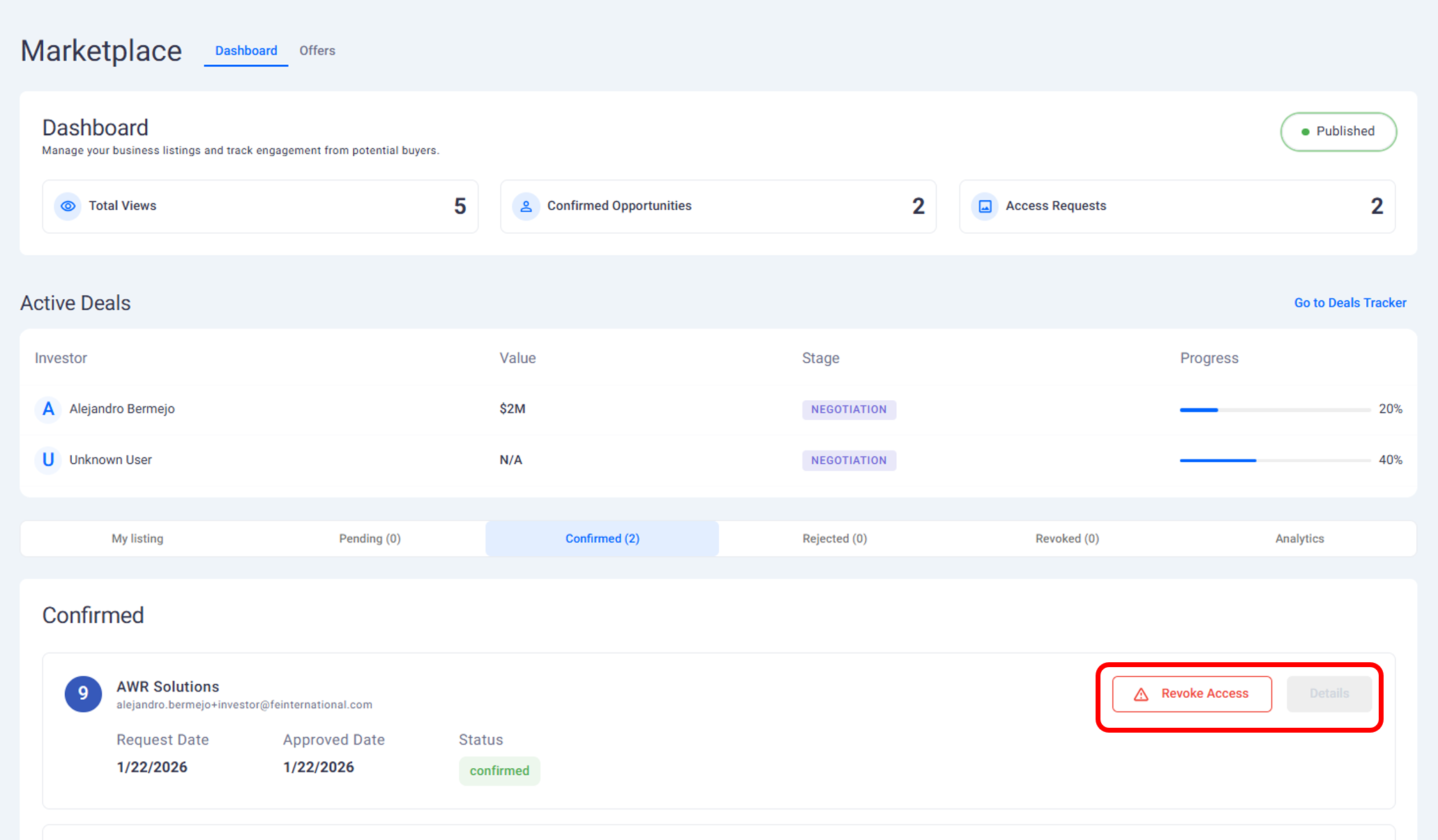Viewport: 1438px width, 840px height.
Task: View the Revoked (0) tab
Action: [x=1067, y=539]
